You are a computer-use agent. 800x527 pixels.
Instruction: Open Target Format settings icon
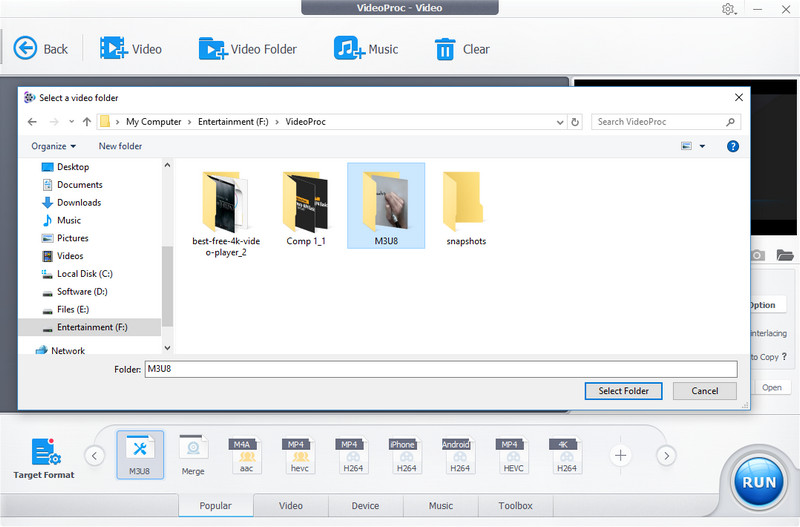pyautogui.click(x=46, y=452)
